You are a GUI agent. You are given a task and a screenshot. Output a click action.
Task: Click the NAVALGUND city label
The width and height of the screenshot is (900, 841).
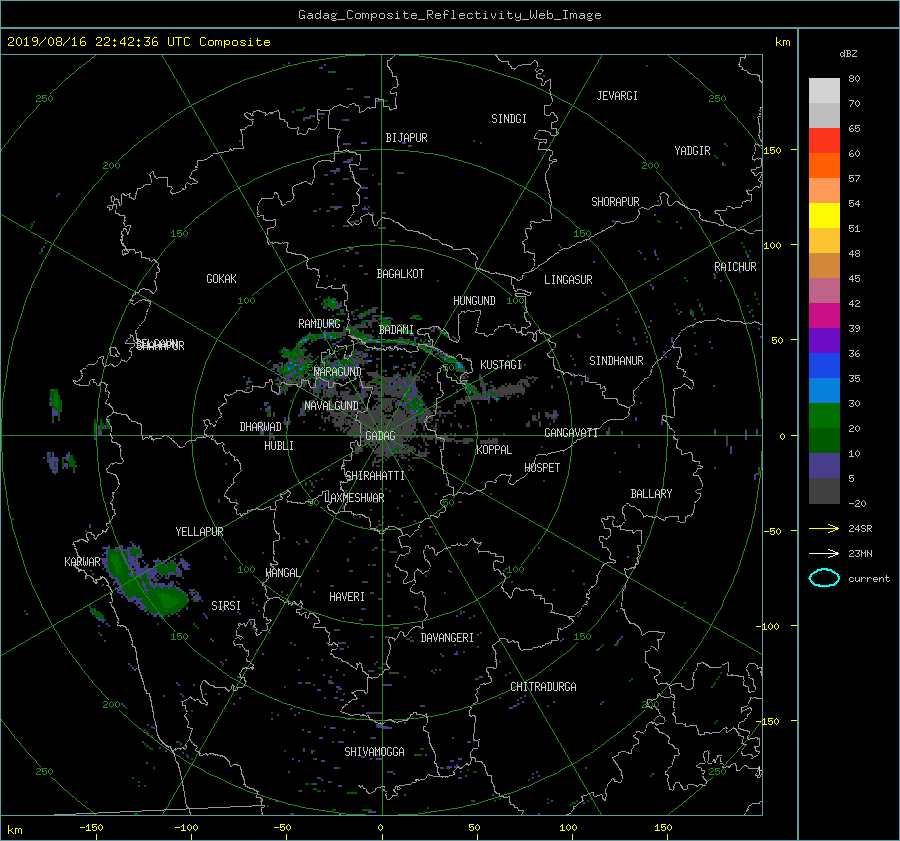(332, 406)
